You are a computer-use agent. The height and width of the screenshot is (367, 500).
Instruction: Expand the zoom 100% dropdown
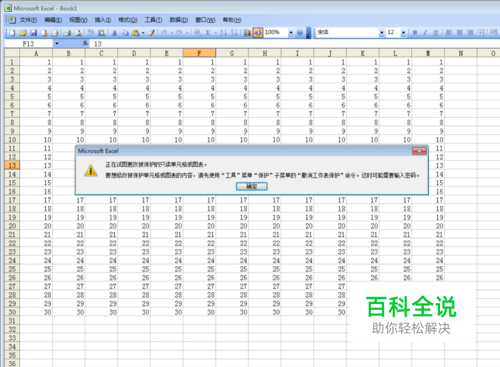click(x=291, y=33)
